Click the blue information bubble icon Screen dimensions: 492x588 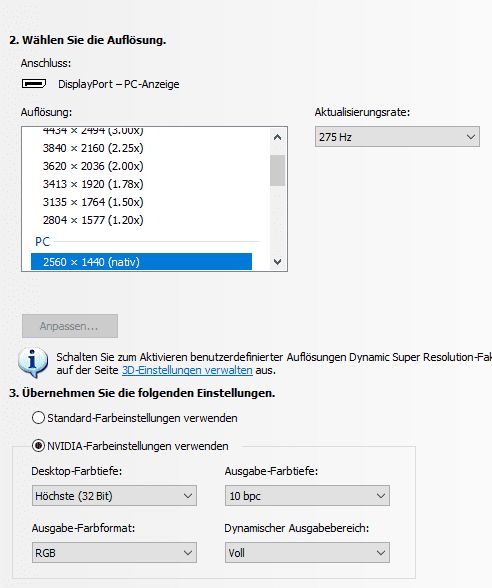tap(33, 363)
